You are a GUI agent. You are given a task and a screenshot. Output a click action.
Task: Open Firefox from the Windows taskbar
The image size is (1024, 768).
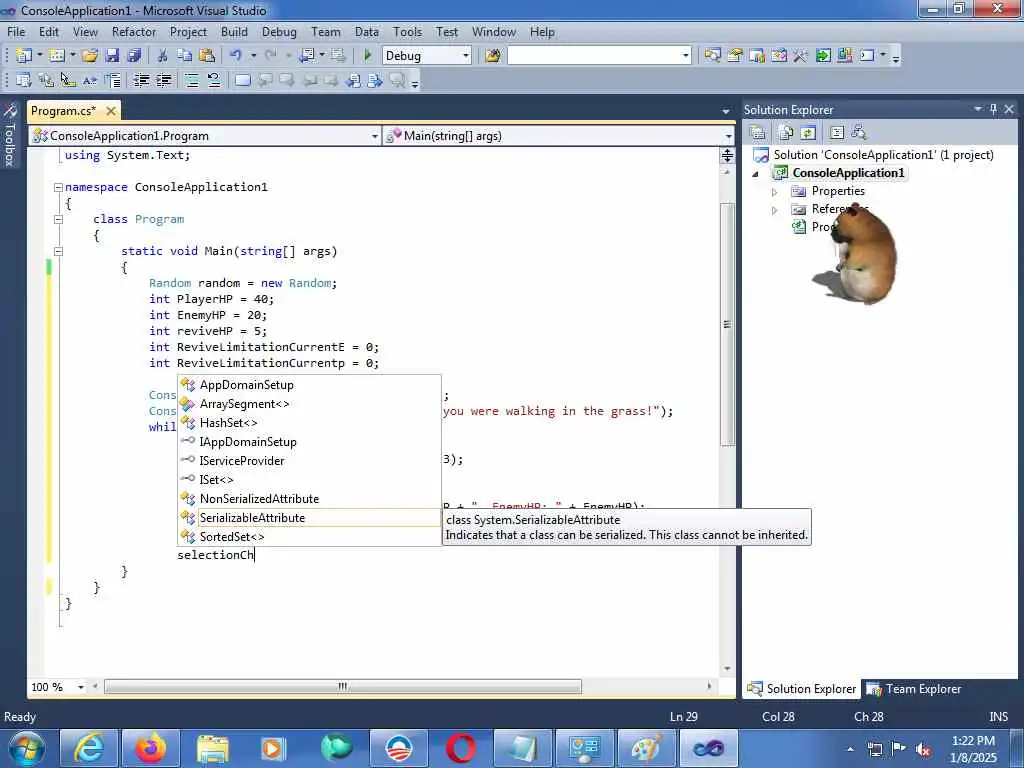pyautogui.click(x=151, y=748)
